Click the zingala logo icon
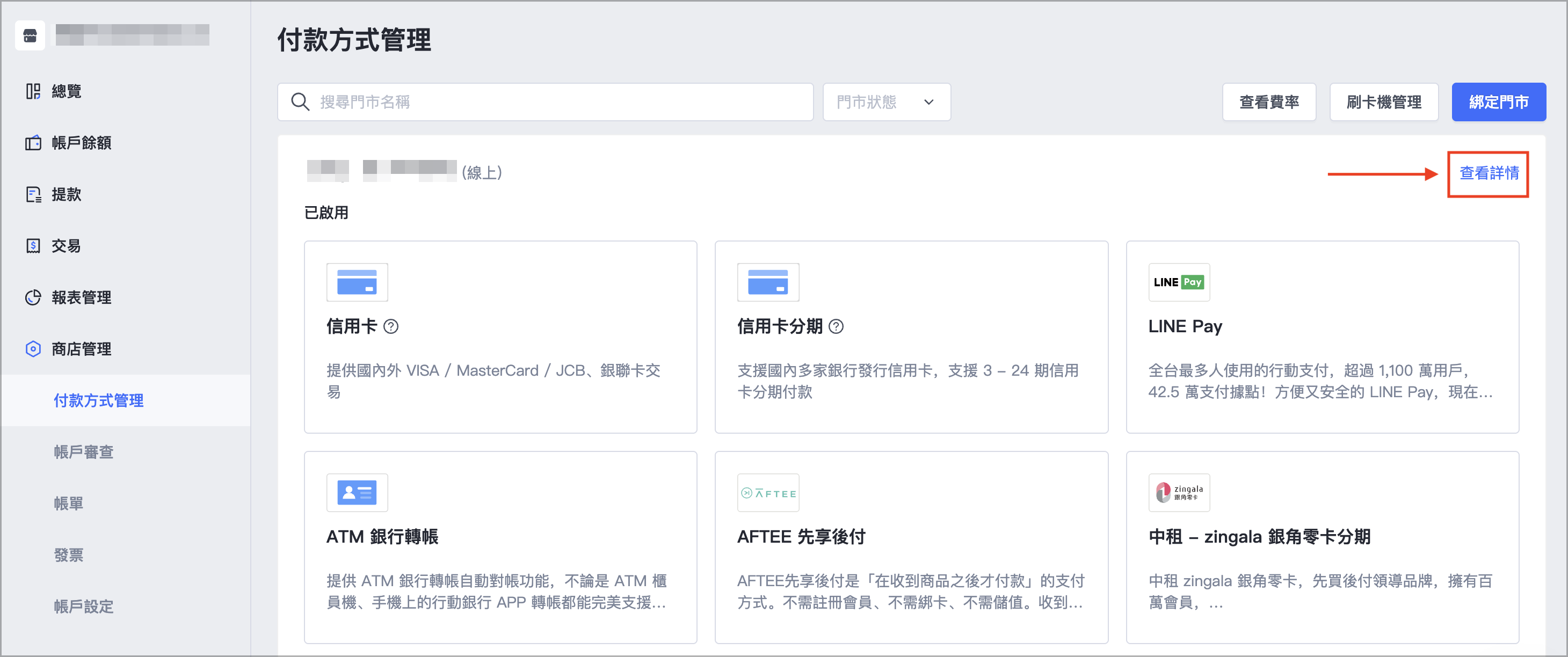This screenshot has width=1568, height=657. (x=1179, y=493)
